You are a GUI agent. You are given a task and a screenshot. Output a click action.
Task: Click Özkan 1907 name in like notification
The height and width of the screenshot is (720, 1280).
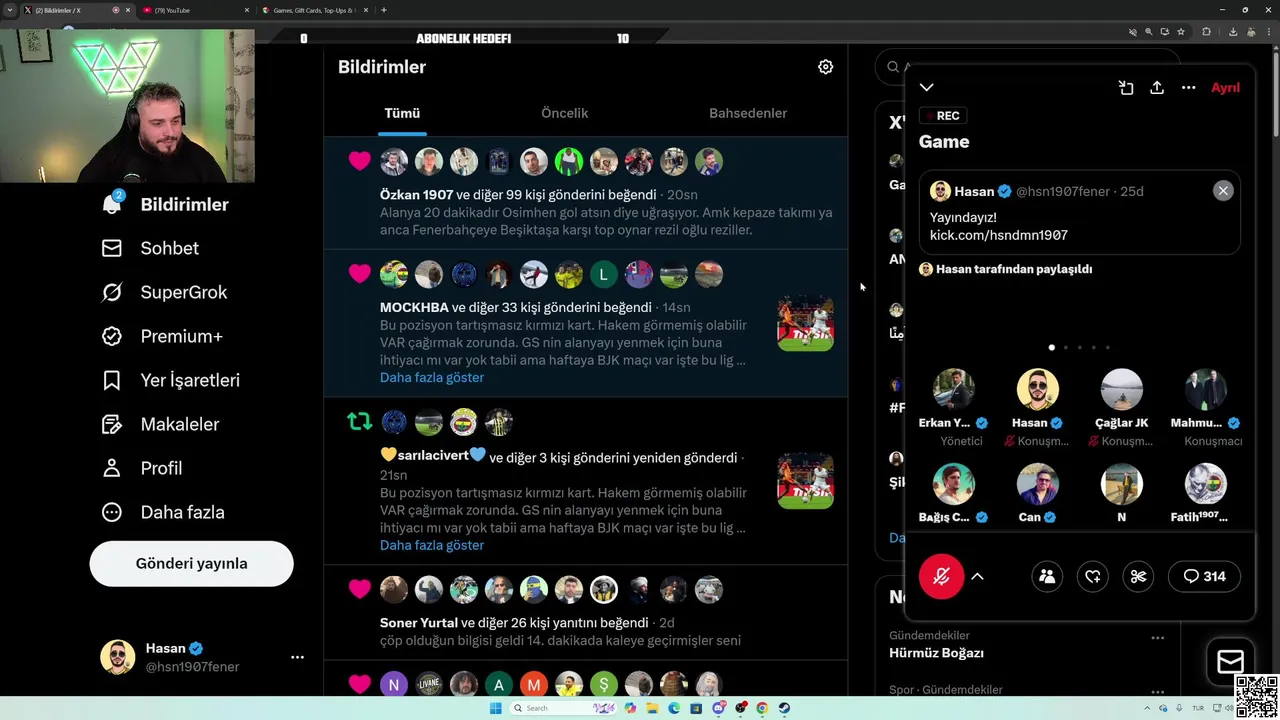tap(416, 195)
